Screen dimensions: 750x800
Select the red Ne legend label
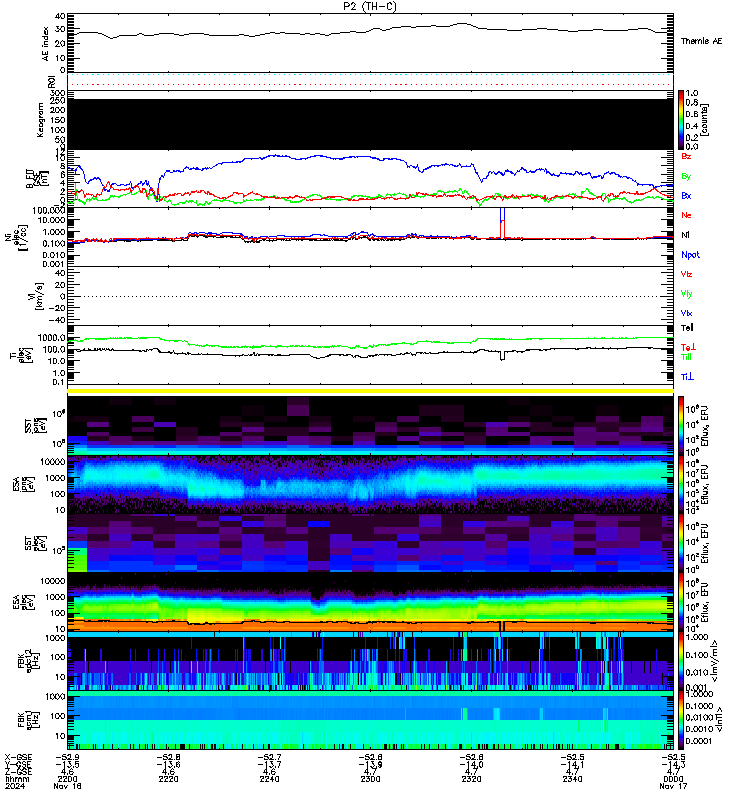tap(686, 215)
